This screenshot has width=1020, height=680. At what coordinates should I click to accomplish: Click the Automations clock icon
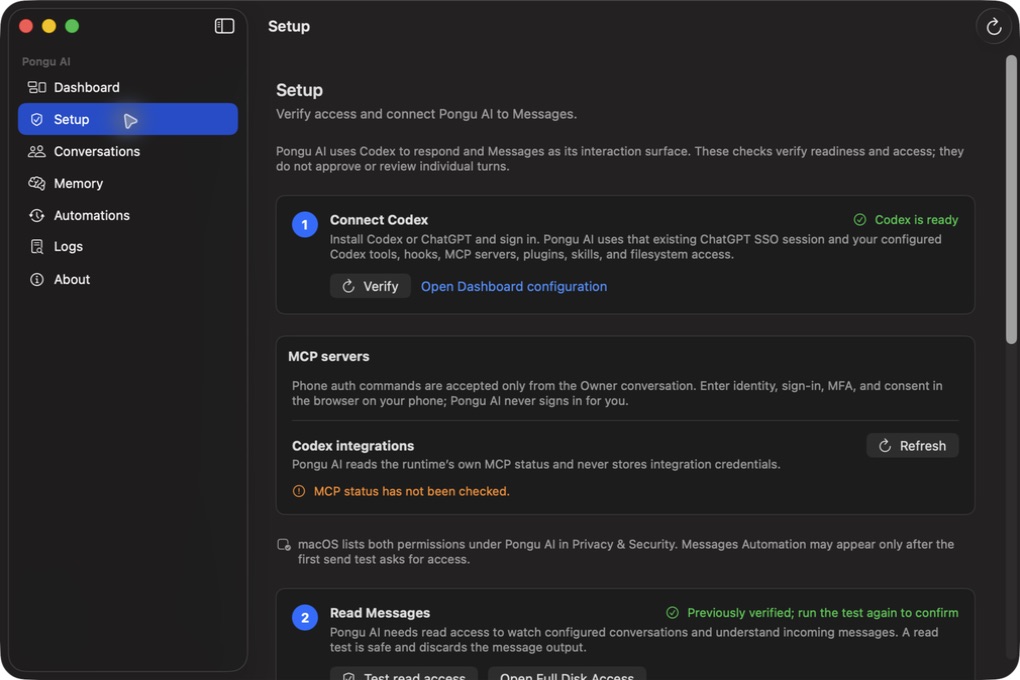click(36, 215)
